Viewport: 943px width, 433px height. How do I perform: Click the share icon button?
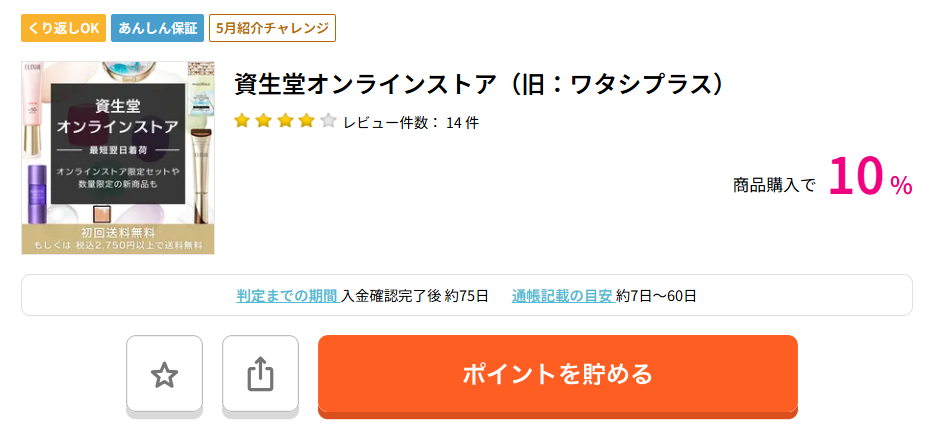pos(260,374)
